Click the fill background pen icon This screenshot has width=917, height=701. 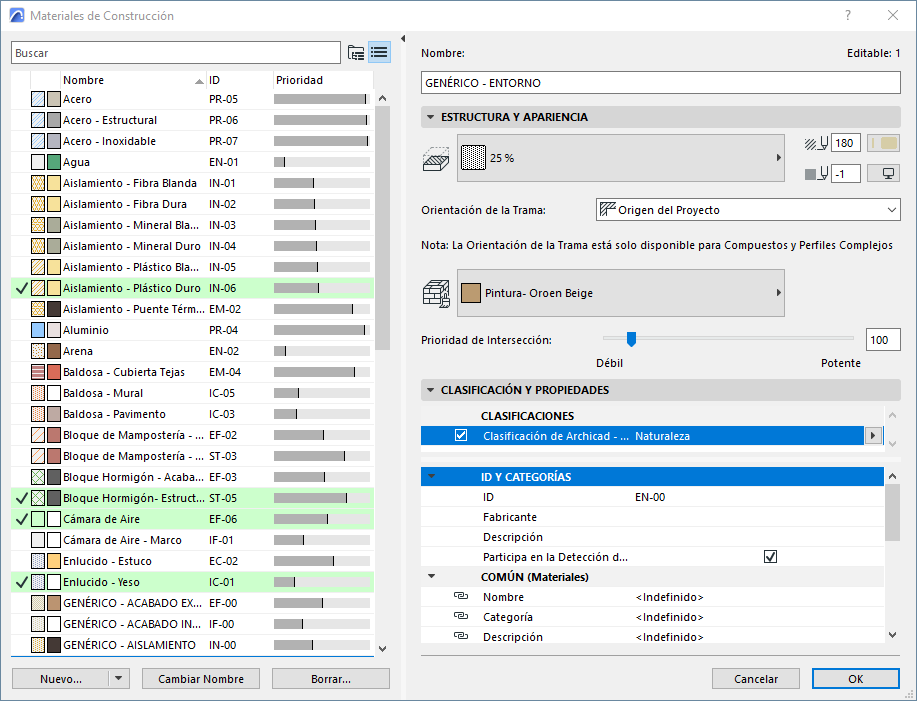816,173
